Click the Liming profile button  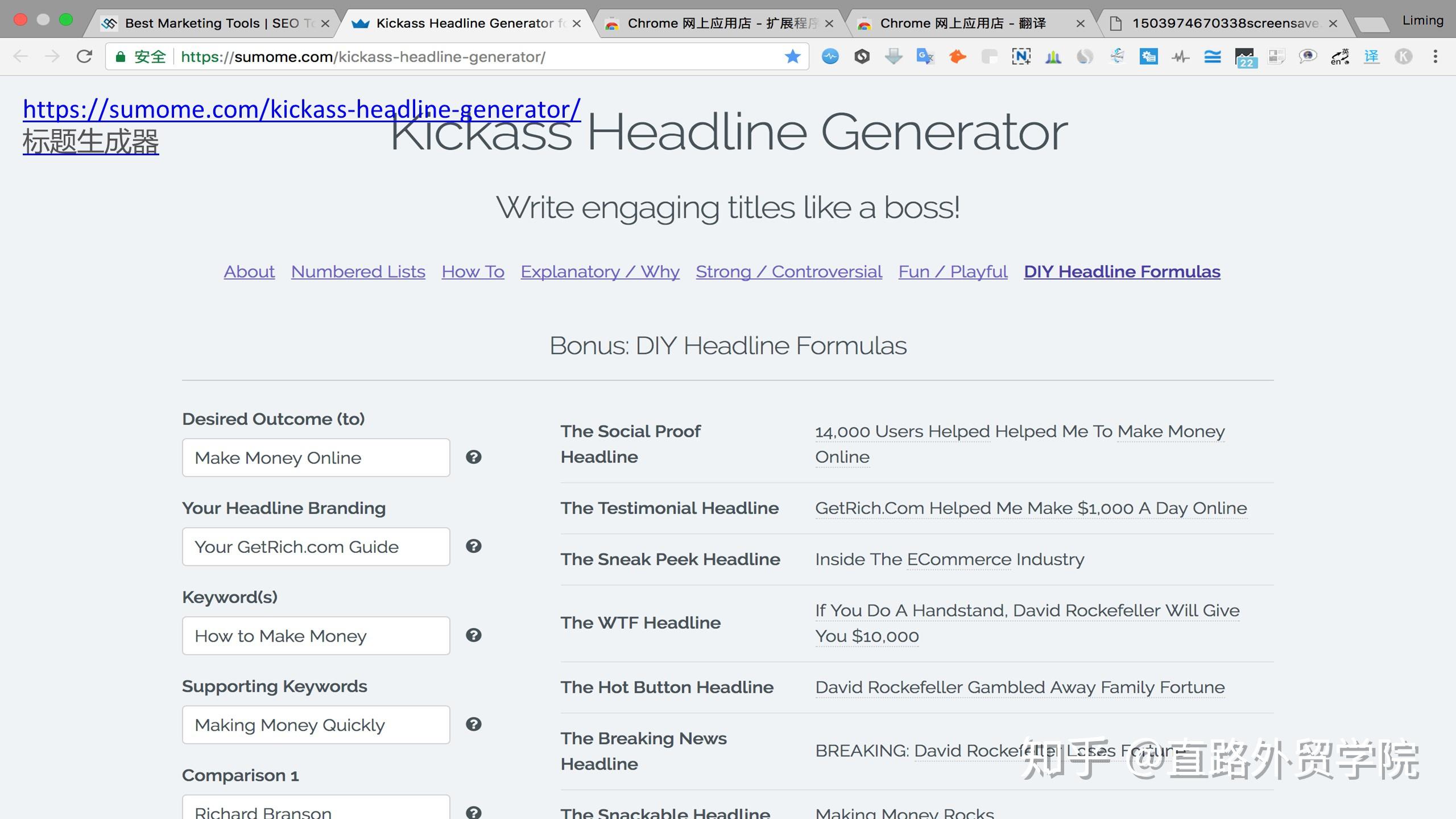(1422, 20)
